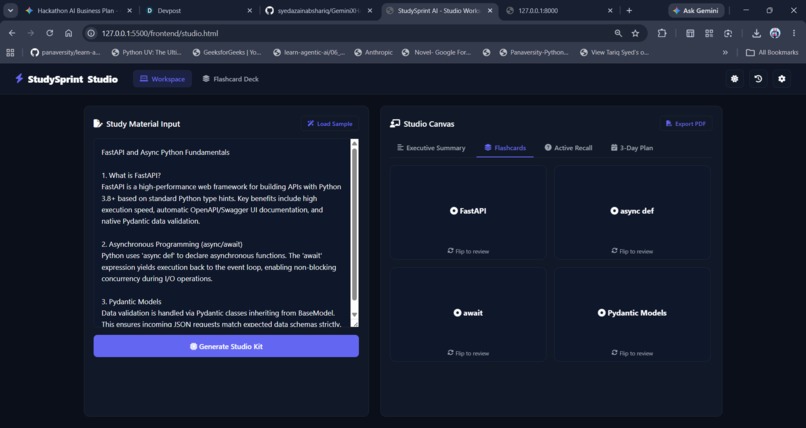The width and height of the screenshot is (806, 428).
Task: Open the Workspace nav tab
Action: [x=162, y=79]
